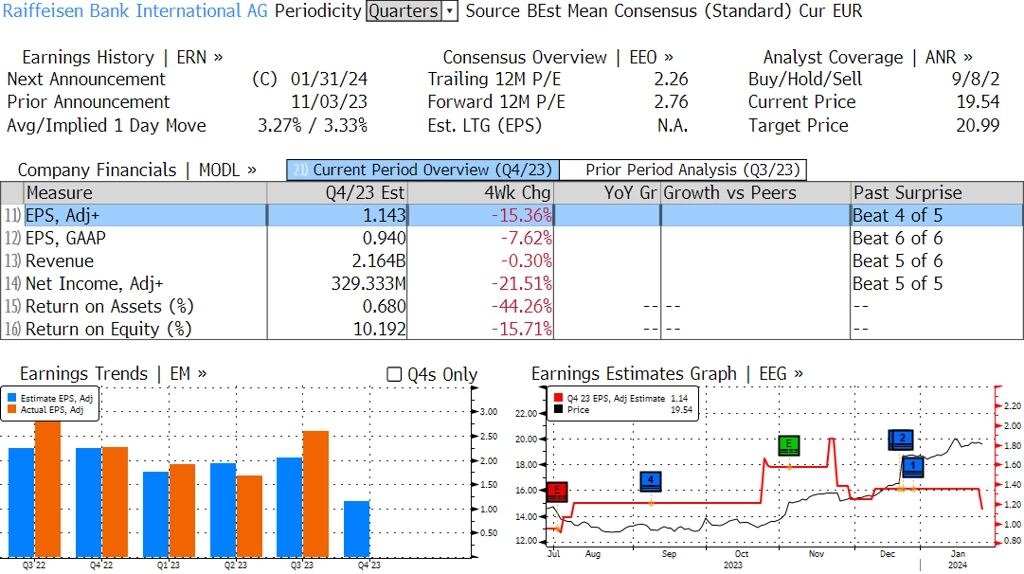Click Raiffeisen Bank International AG title
The width and height of the screenshot is (1024, 574).
(x=135, y=11)
